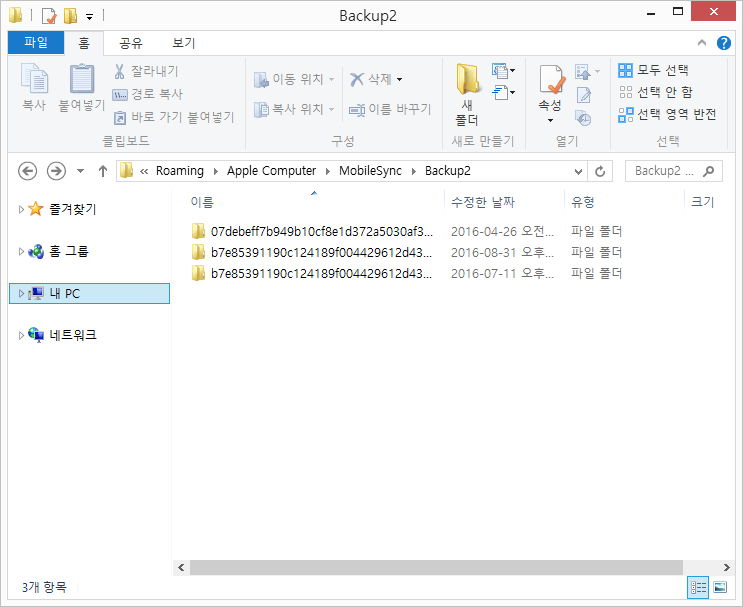Viewport: 743px width, 607px height.
Task: Open the 공유 ribbon tab
Action: pyautogui.click(x=131, y=43)
